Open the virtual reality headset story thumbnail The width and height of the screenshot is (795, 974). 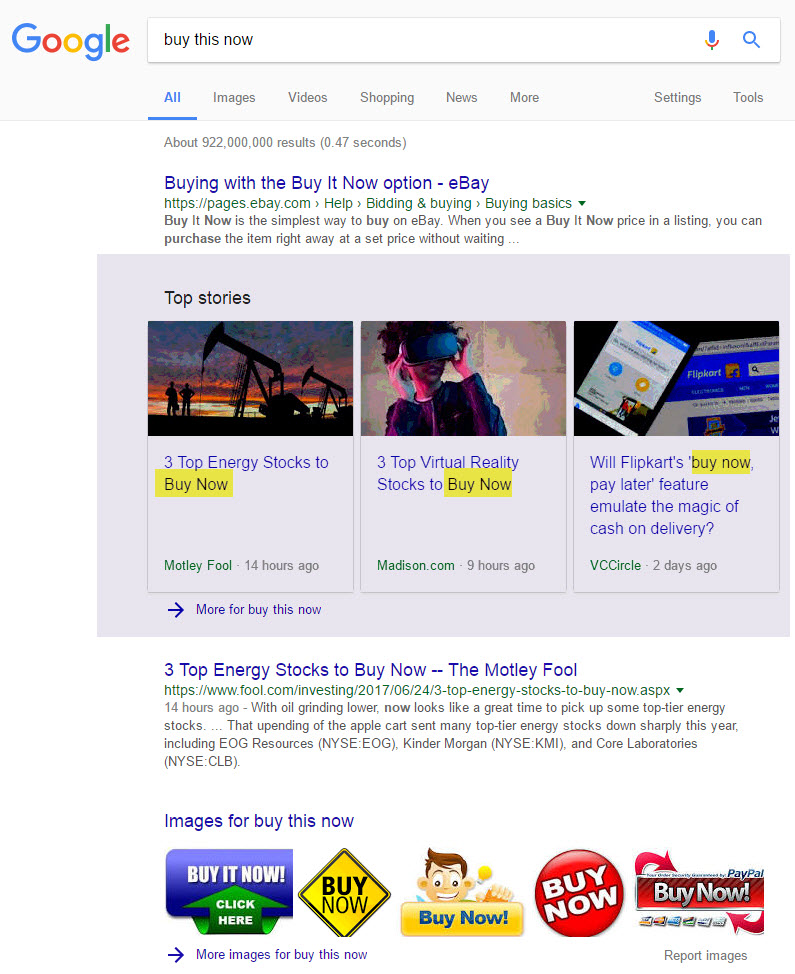tap(463, 378)
